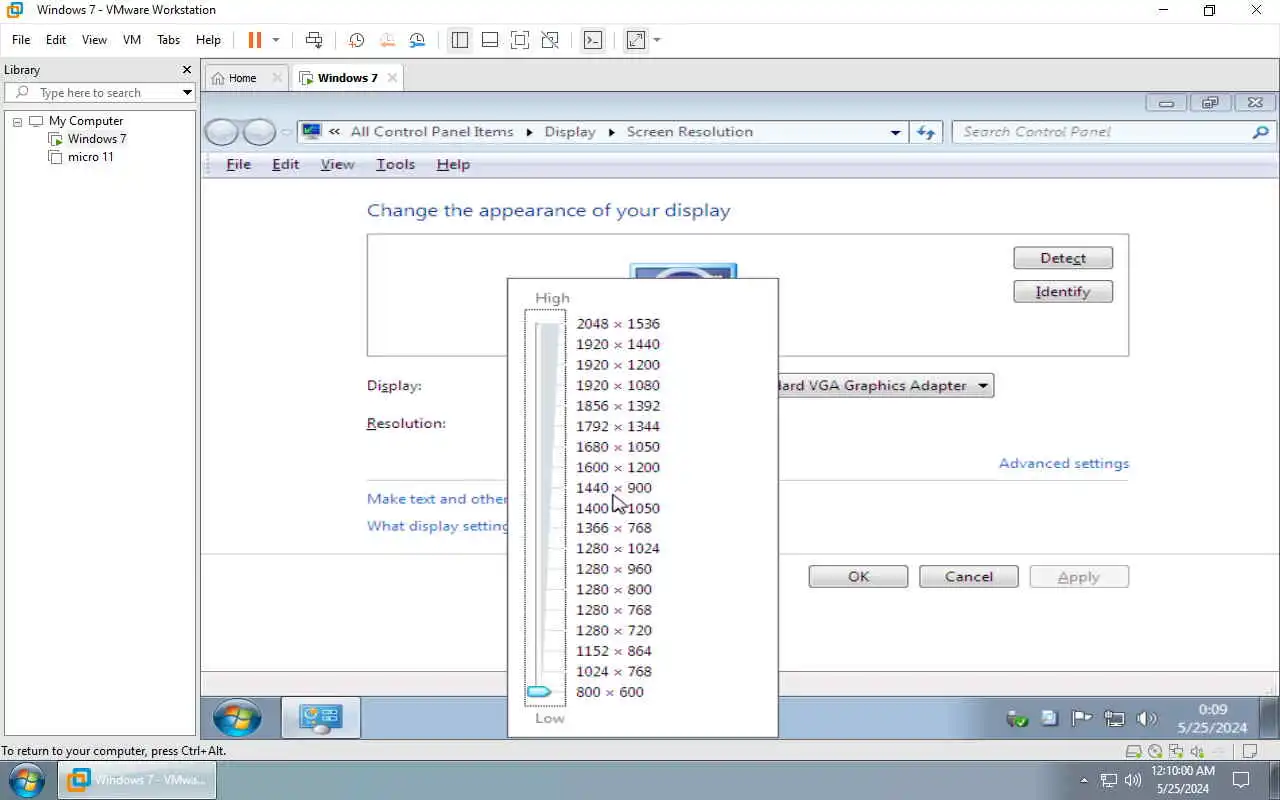The image size is (1280, 800).
Task: Open VMware Help menu
Action: click(x=208, y=40)
